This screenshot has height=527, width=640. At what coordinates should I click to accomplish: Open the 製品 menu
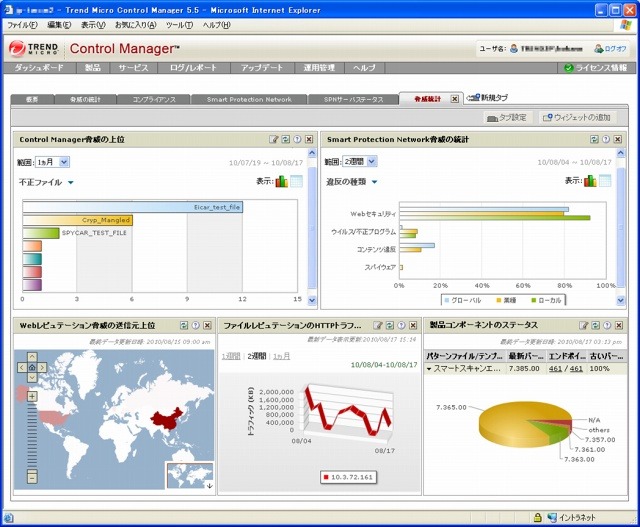coord(93,68)
